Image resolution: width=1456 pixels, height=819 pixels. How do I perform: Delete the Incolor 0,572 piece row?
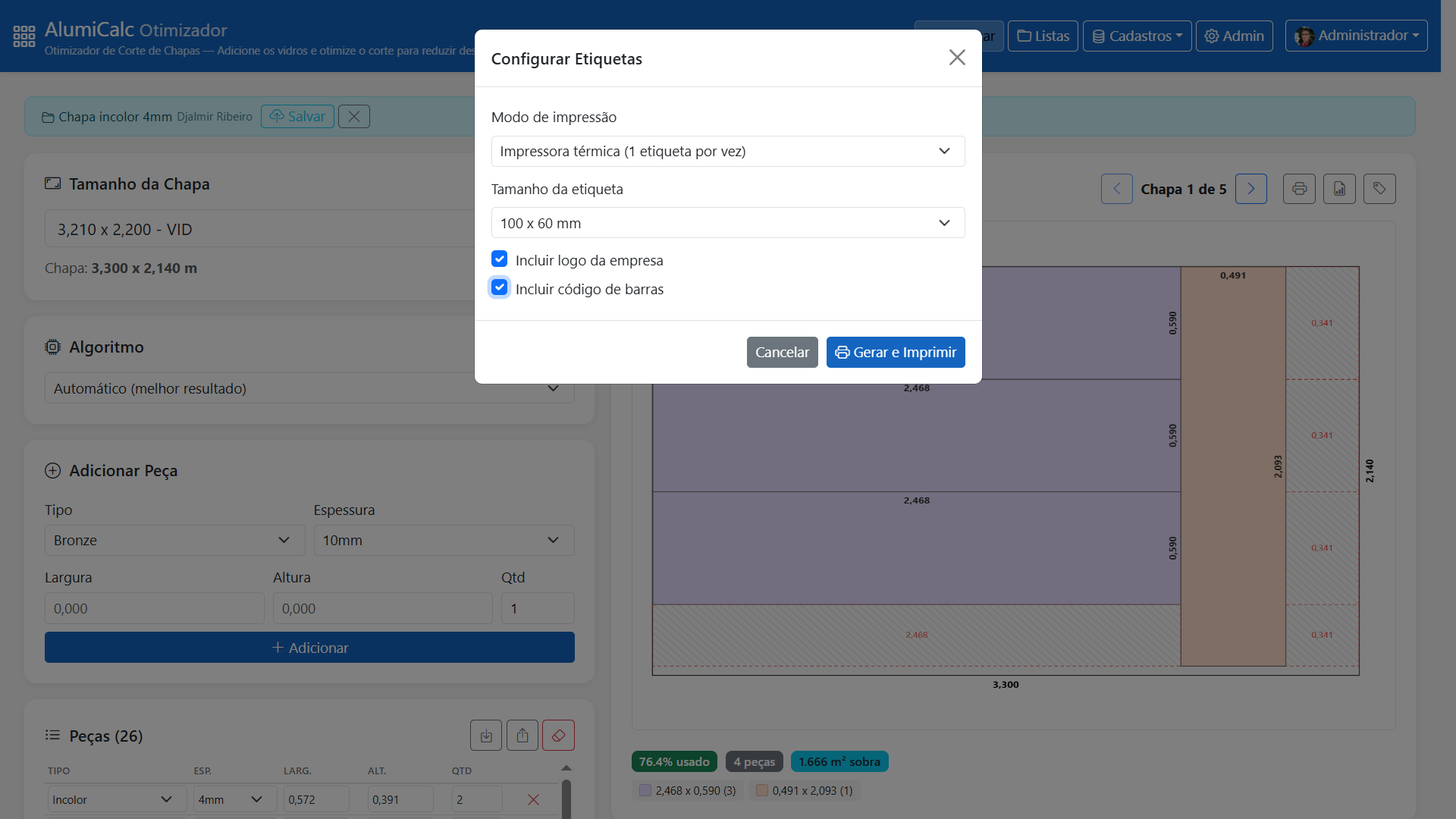coord(533,799)
